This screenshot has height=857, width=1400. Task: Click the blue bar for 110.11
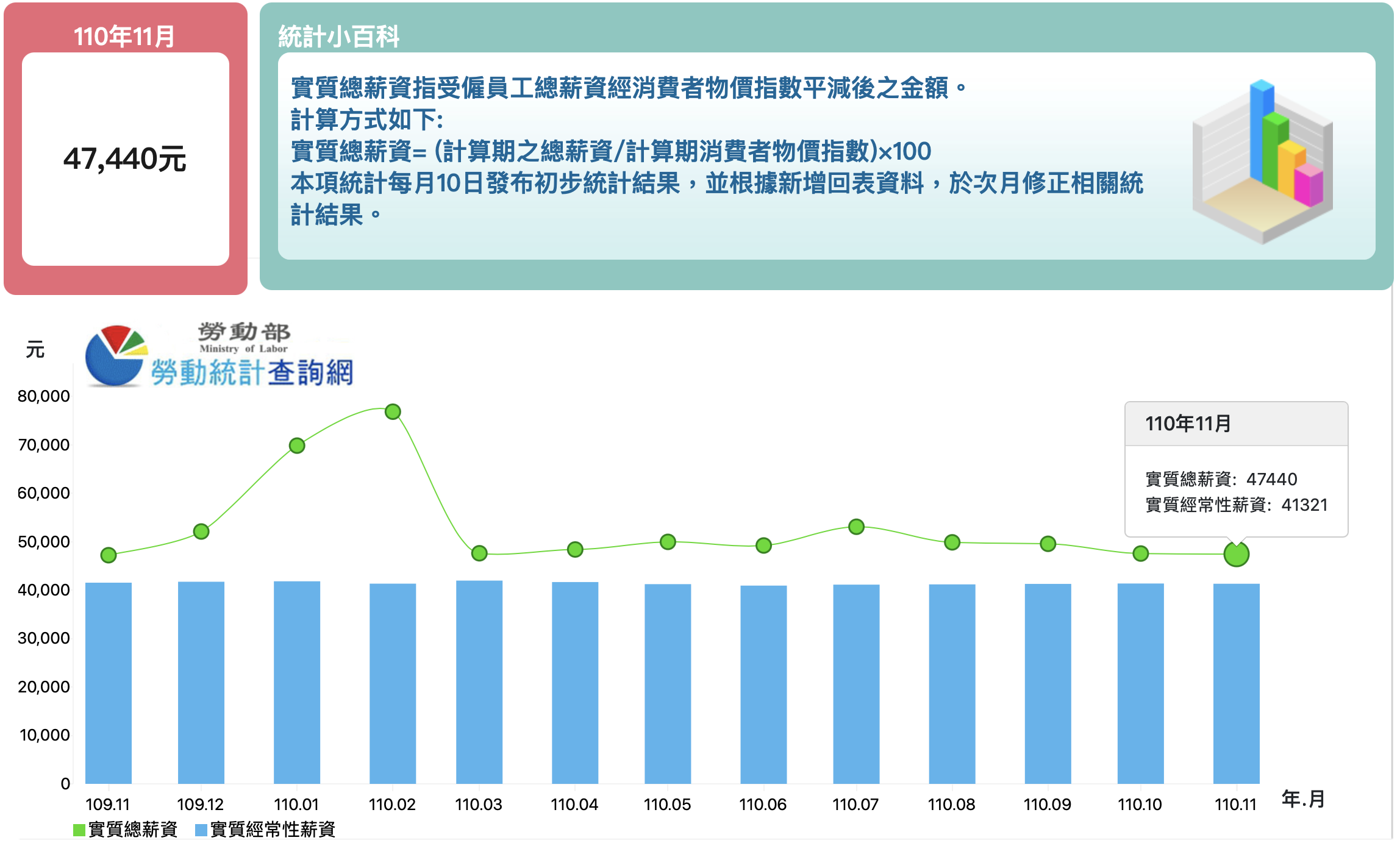1236,683
